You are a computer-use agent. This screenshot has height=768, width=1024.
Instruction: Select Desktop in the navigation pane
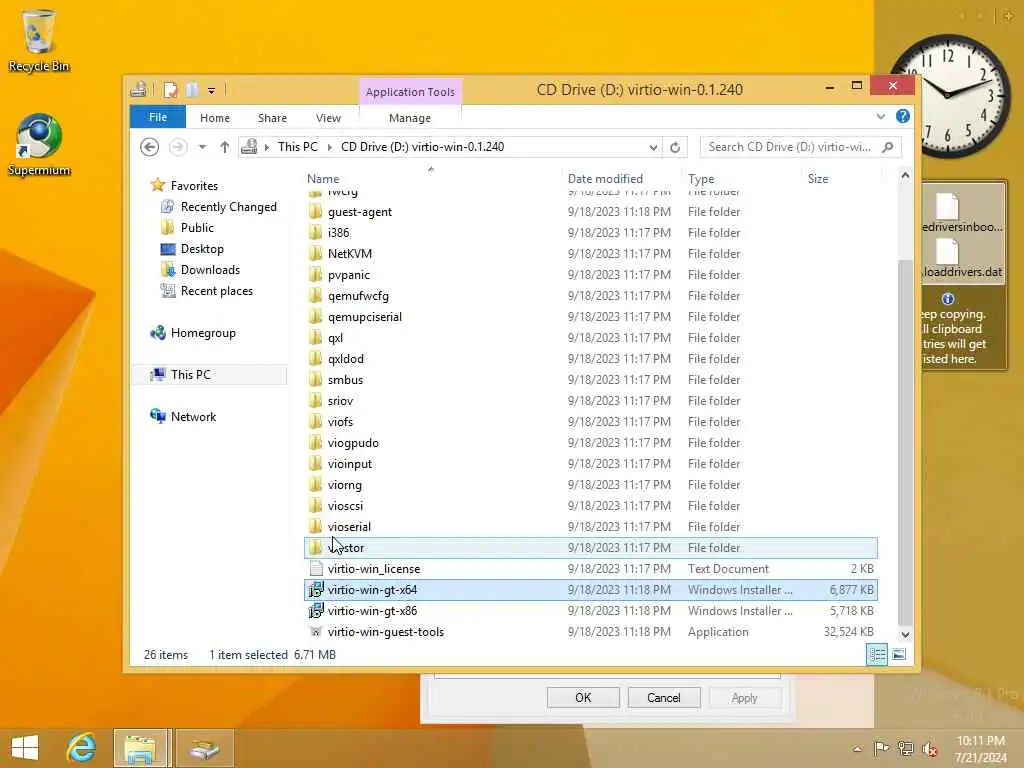(202, 249)
